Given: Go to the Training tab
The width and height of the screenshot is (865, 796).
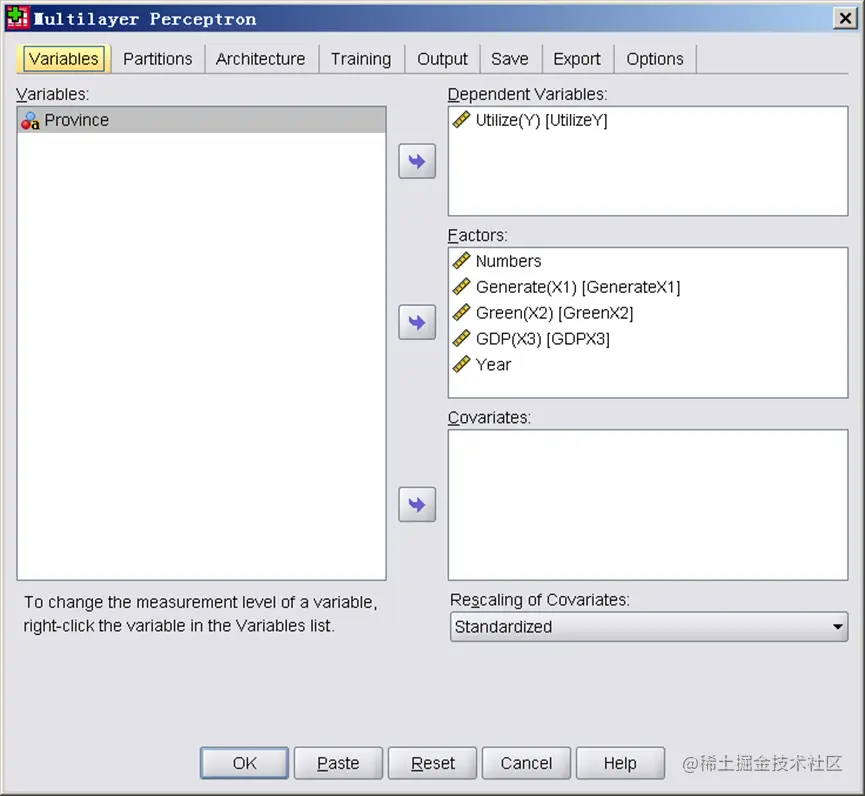Looking at the screenshot, I should point(361,58).
